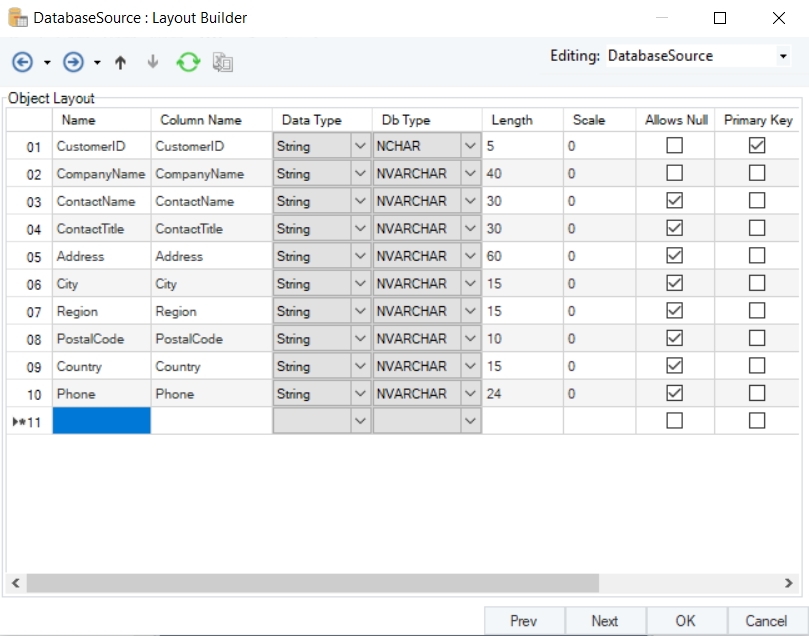Toggle Allows Null checkbox for Phone
809x636 pixels.
[675, 393]
